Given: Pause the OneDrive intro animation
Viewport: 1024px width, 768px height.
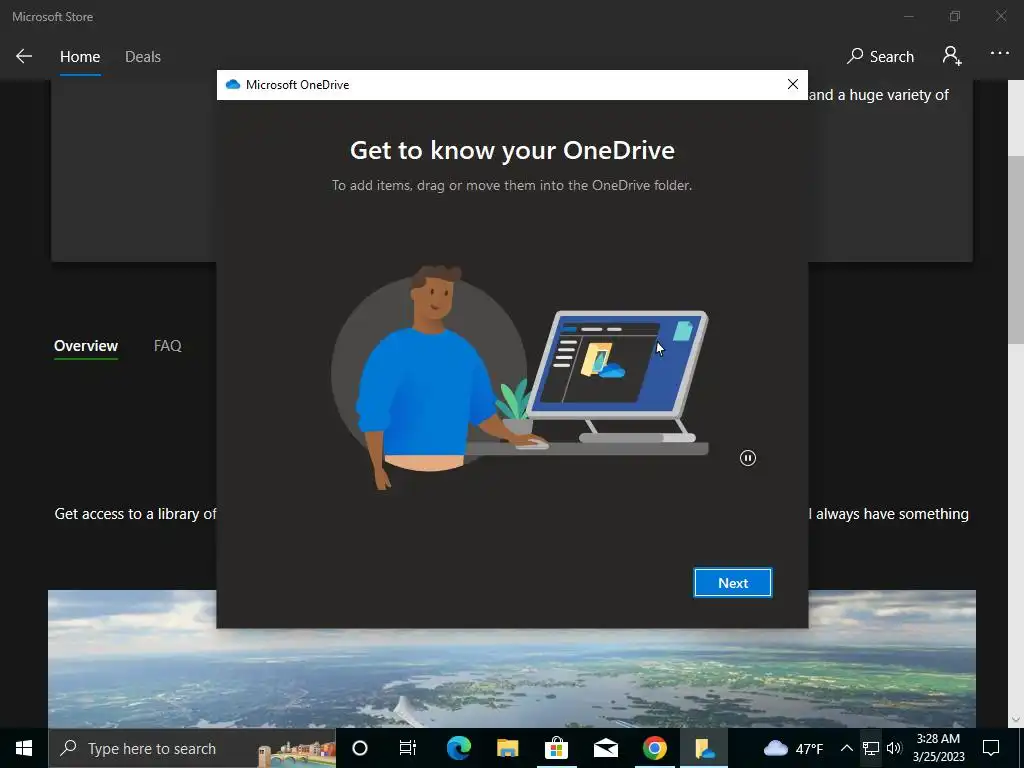Looking at the screenshot, I should click(748, 458).
